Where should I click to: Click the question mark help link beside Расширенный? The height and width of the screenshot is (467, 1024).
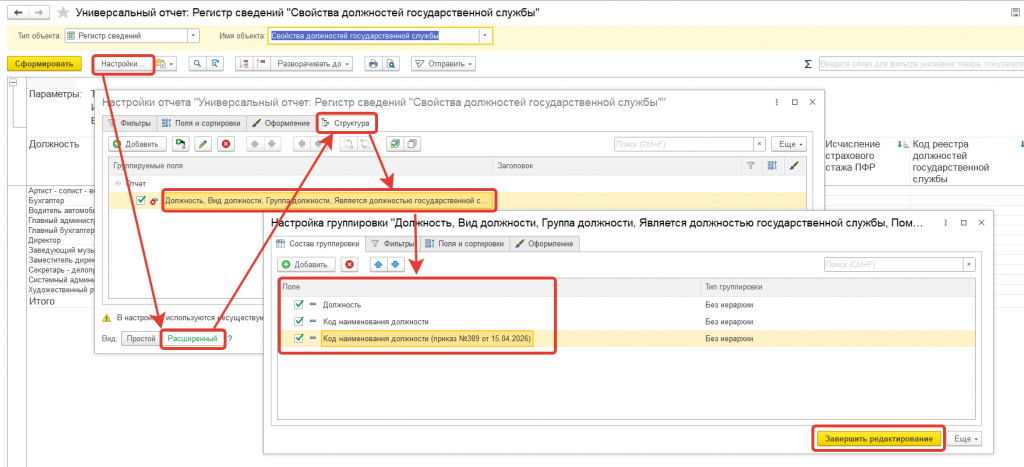230,338
